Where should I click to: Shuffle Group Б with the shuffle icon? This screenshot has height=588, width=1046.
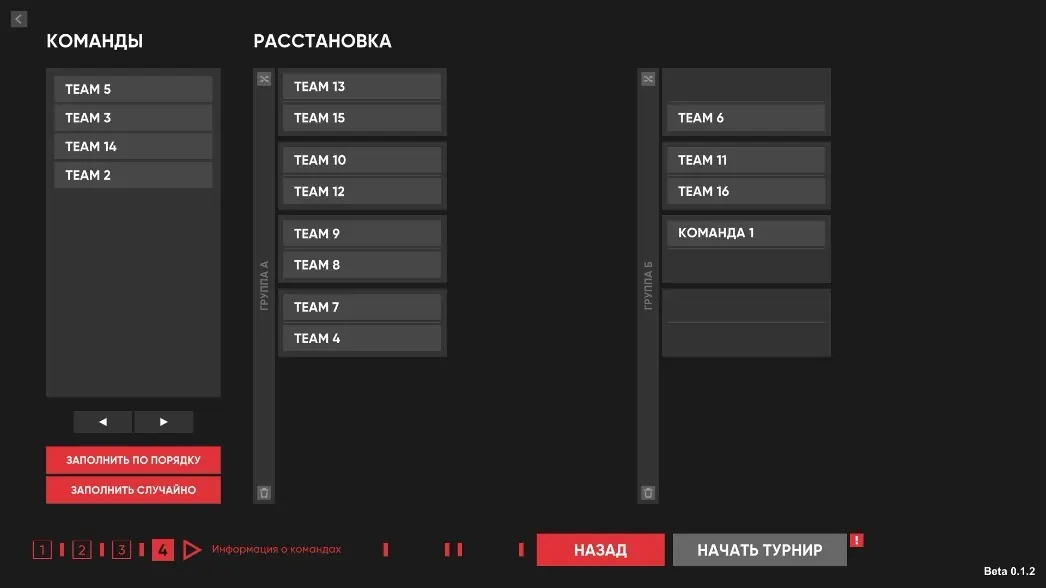click(648, 79)
